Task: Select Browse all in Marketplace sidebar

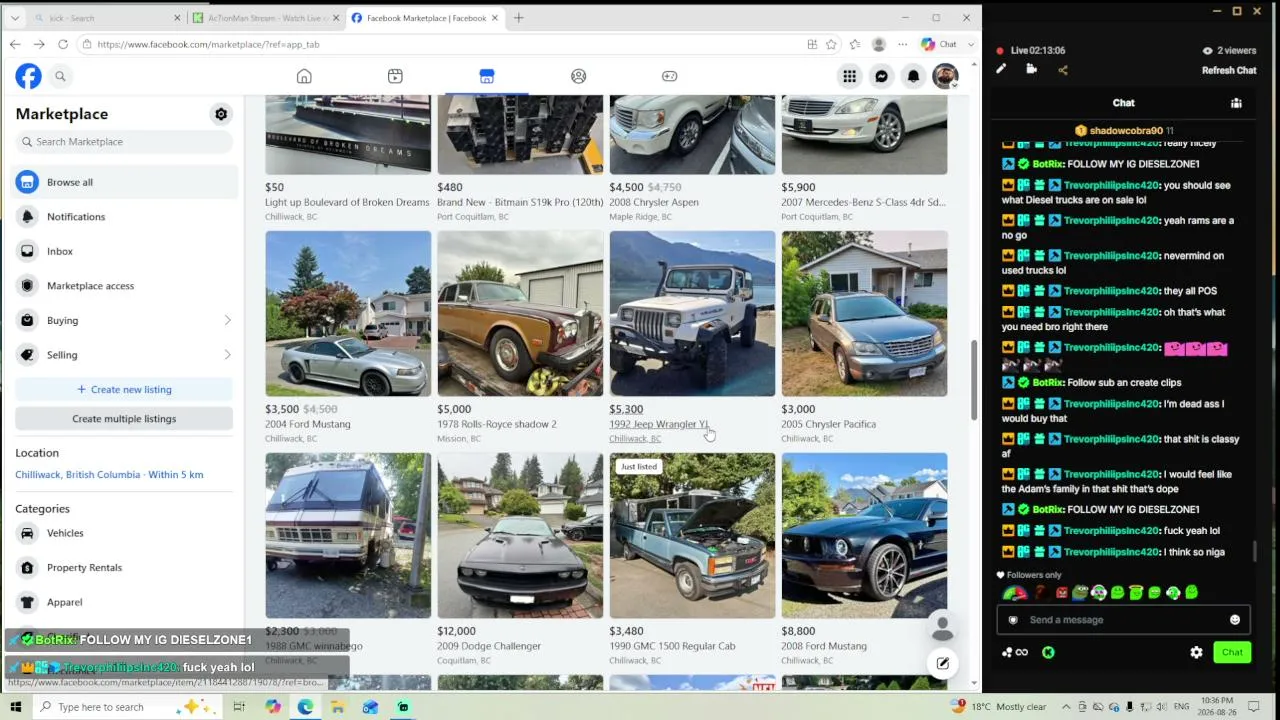Action: coord(124,182)
